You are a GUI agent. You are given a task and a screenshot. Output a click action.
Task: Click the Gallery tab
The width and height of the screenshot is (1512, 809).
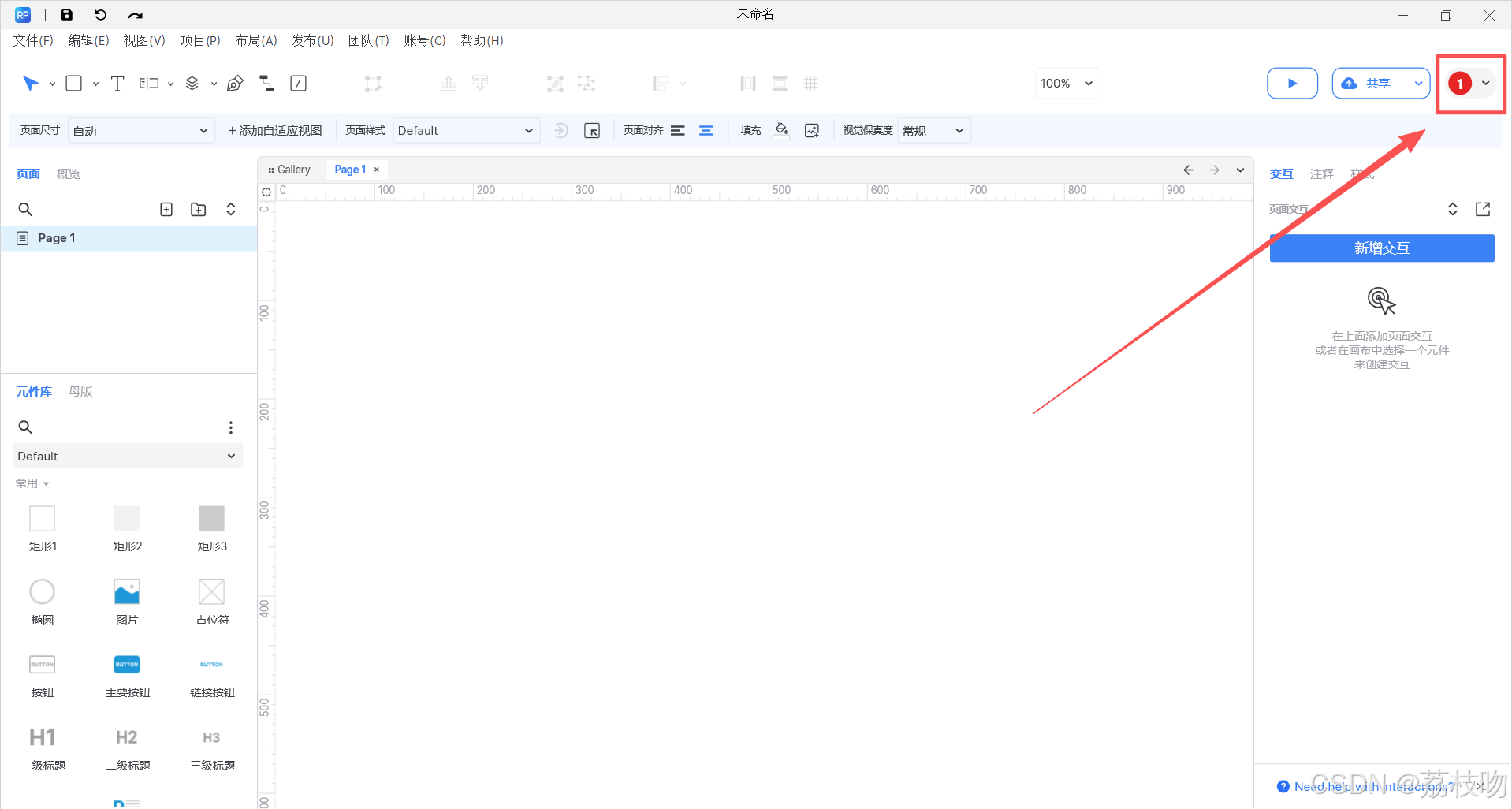290,170
